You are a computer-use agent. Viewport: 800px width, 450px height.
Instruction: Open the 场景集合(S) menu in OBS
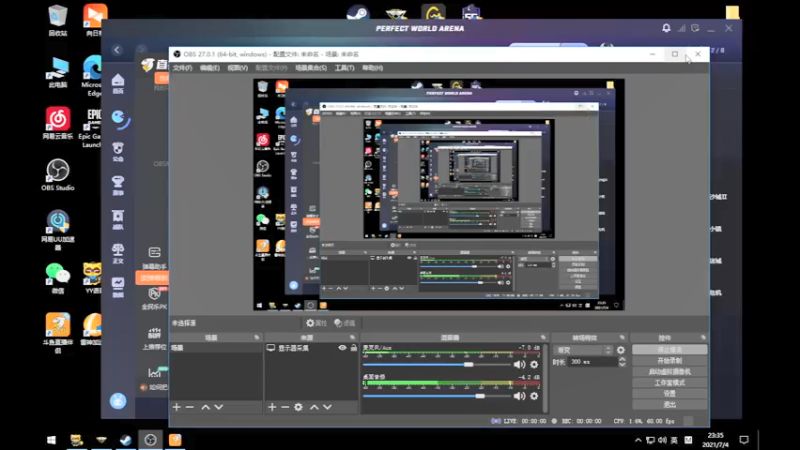tap(311, 68)
